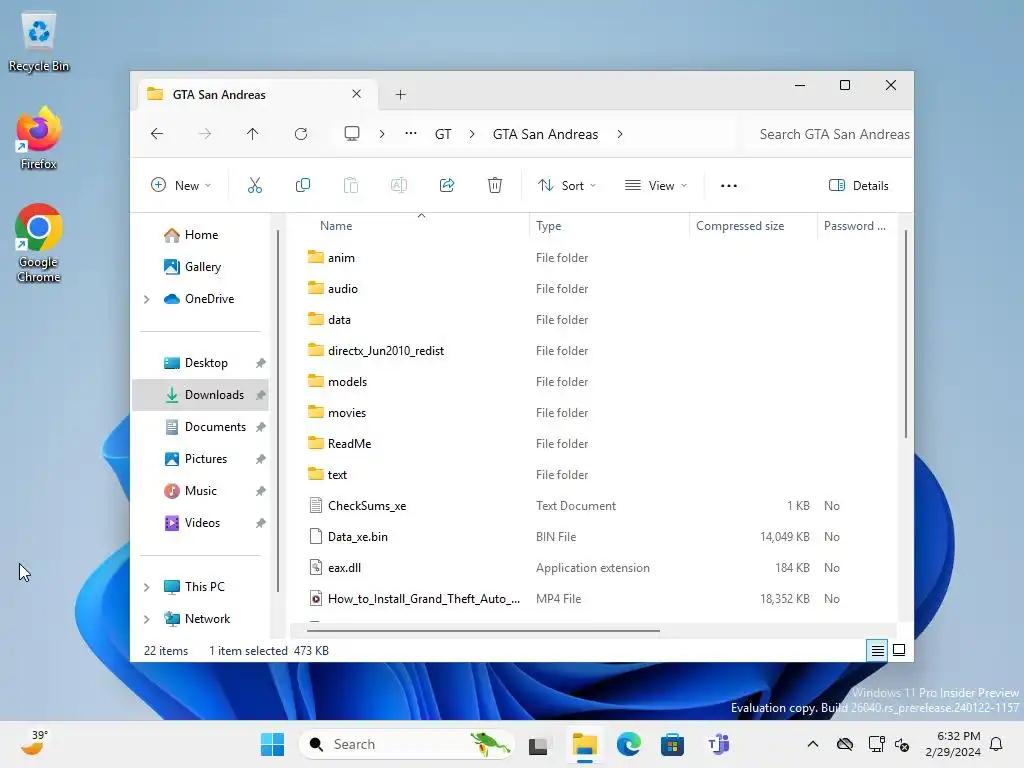
Task: Switch to details list view in status bar
Action: pos(877,650)
